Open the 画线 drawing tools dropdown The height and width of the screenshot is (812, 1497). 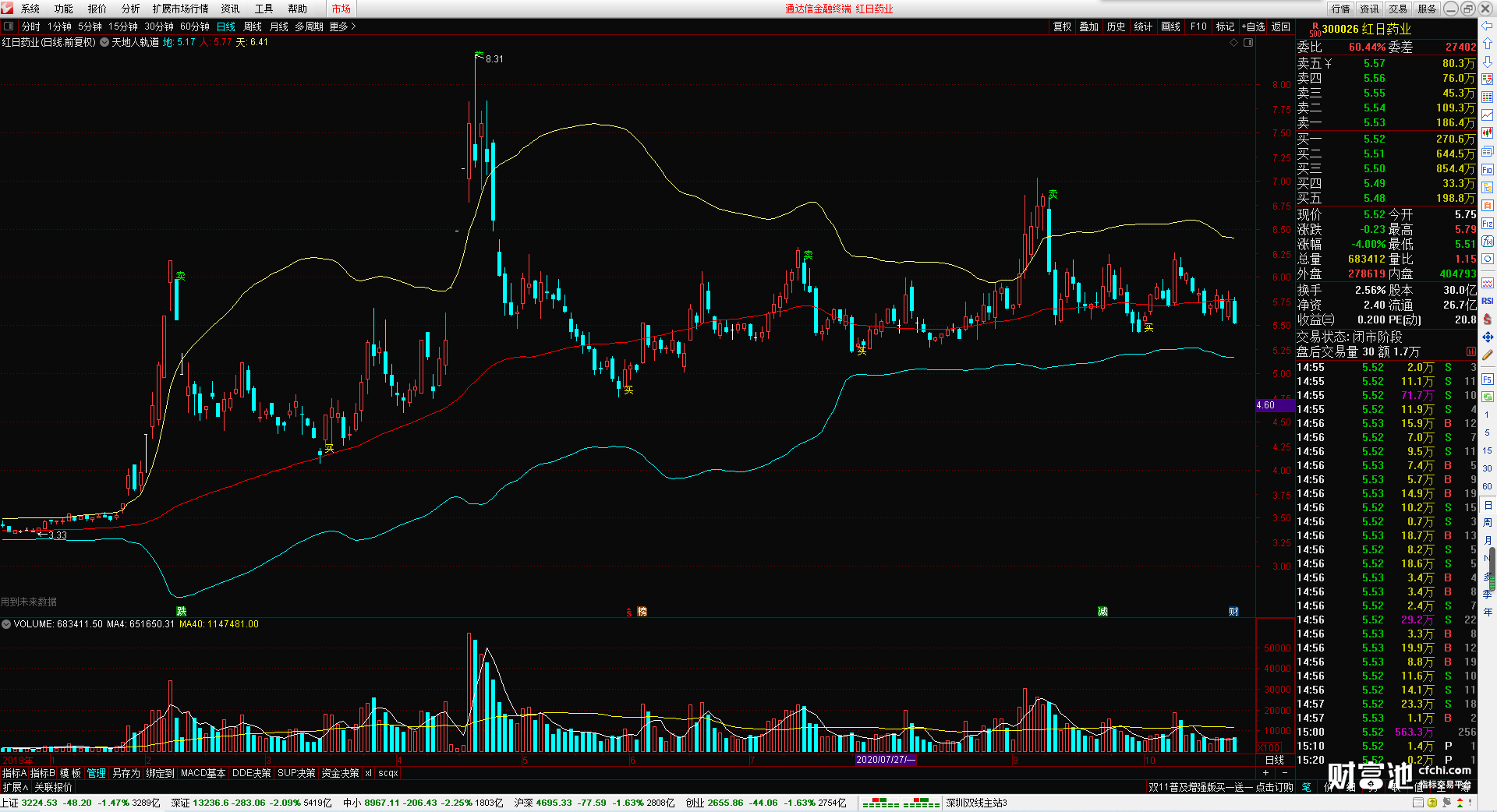pos(1170,26)
